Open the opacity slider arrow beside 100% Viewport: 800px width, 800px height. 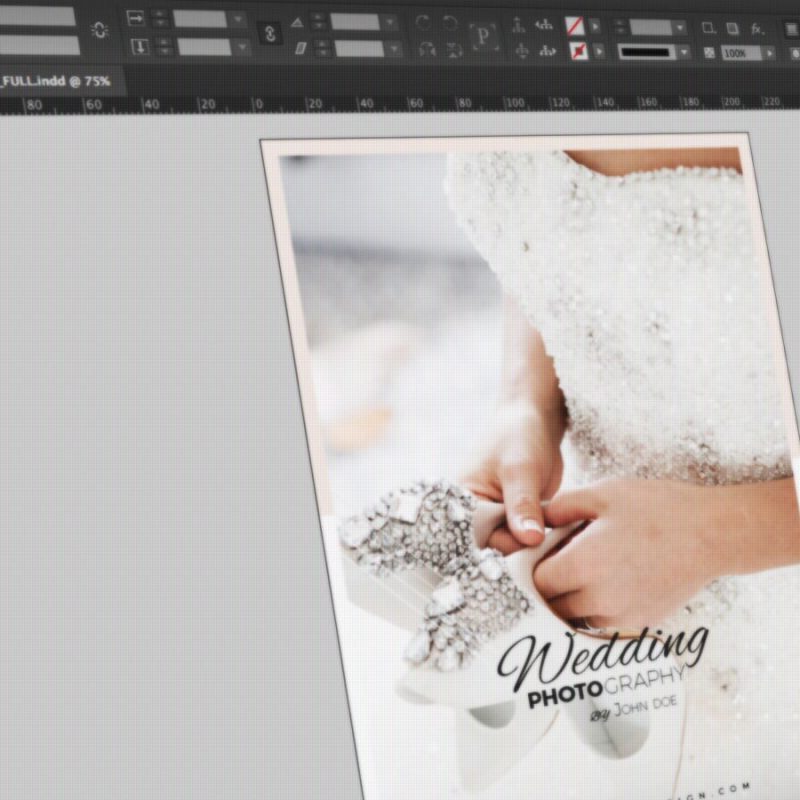[770, 53]
